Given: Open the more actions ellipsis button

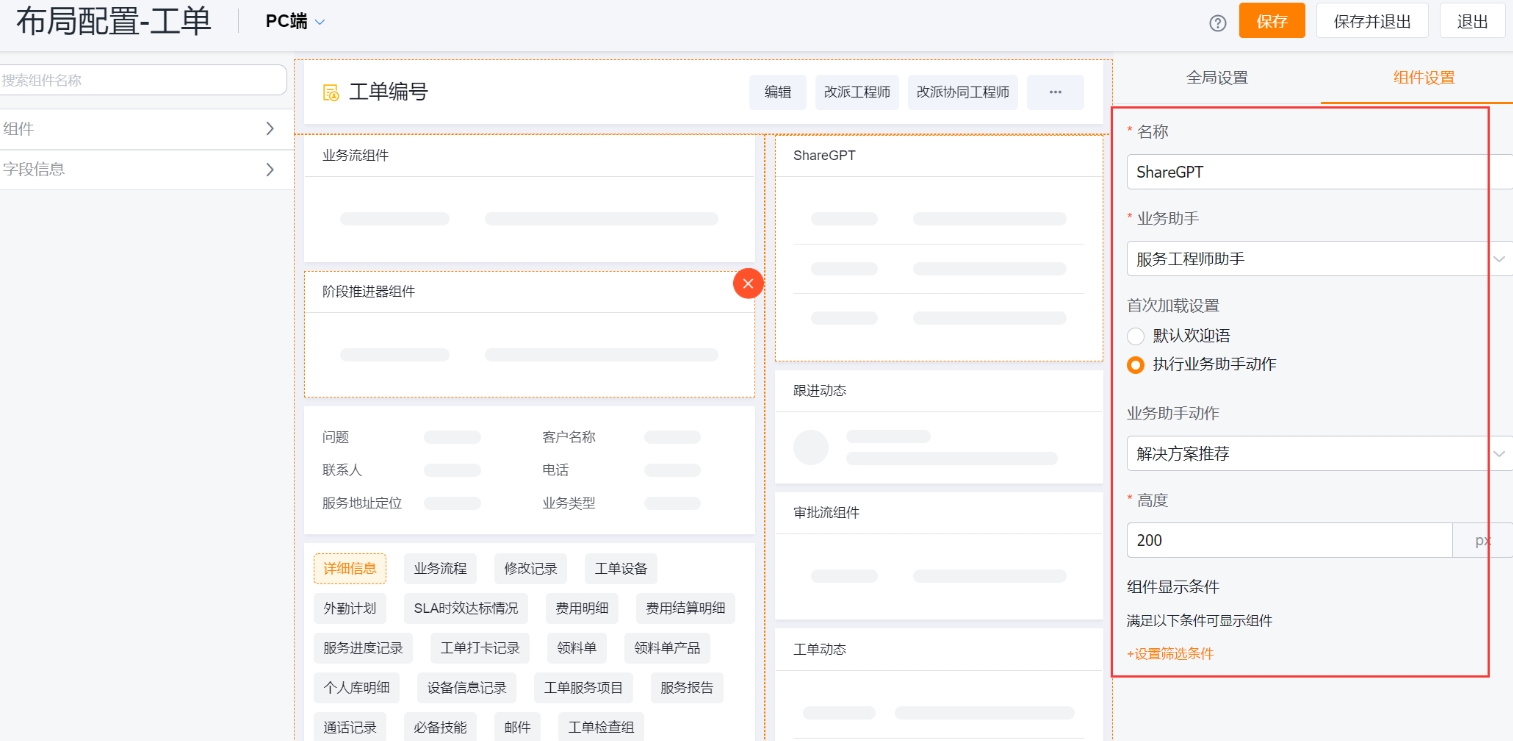Looking at the screenshot, I should click(1055, 92).
